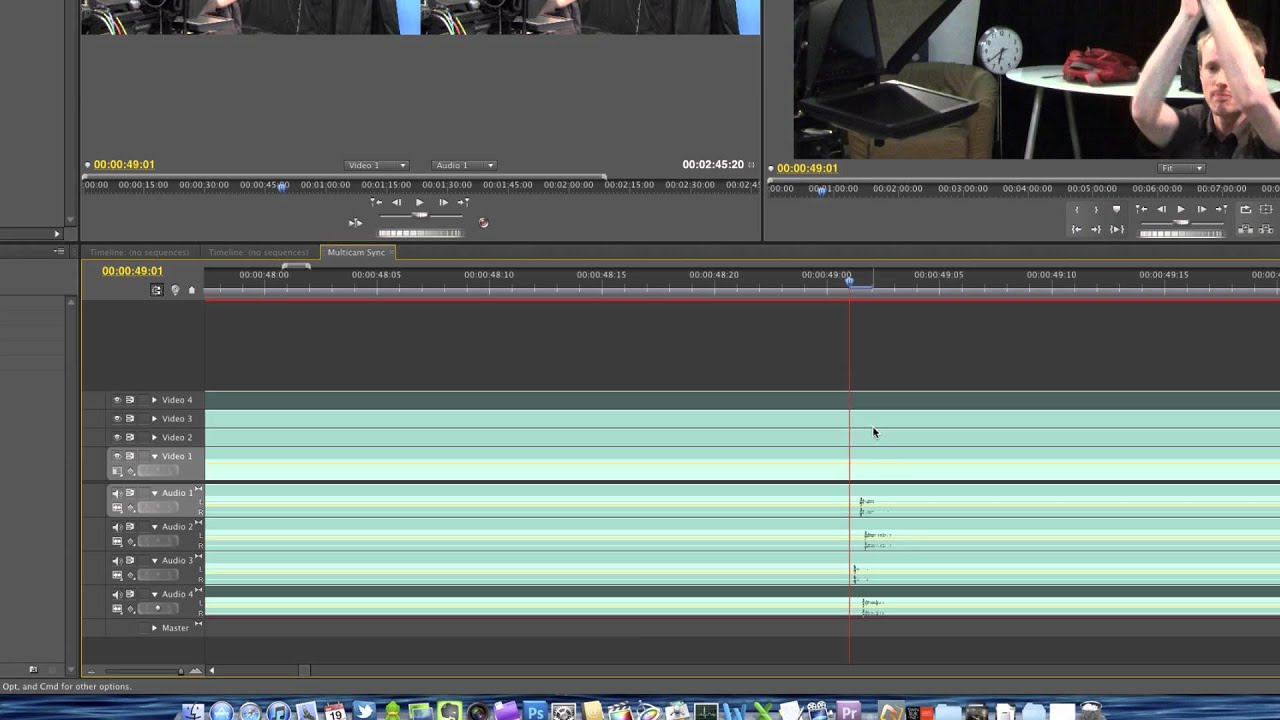Add unnumbered marker in program monitor
The height and width of the screenshot is (720, 1280).
[x=1116, y=209]
